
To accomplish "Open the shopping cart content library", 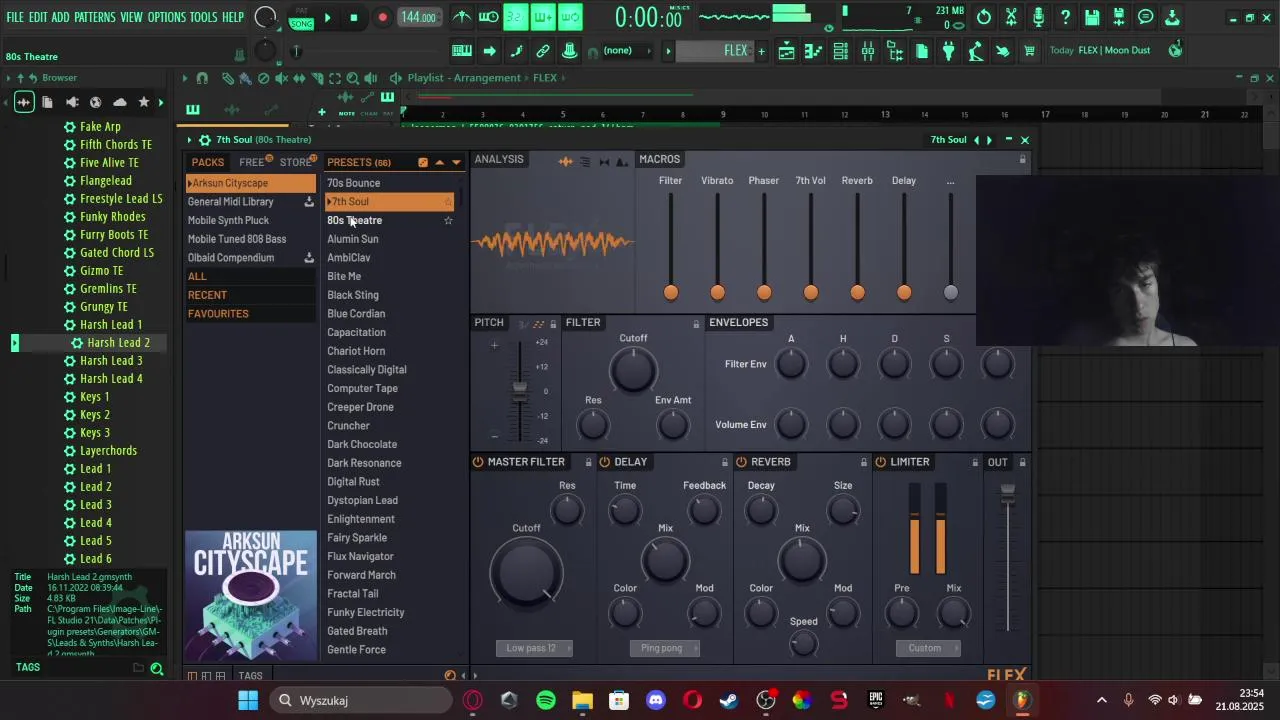I will click(1029, 51).
